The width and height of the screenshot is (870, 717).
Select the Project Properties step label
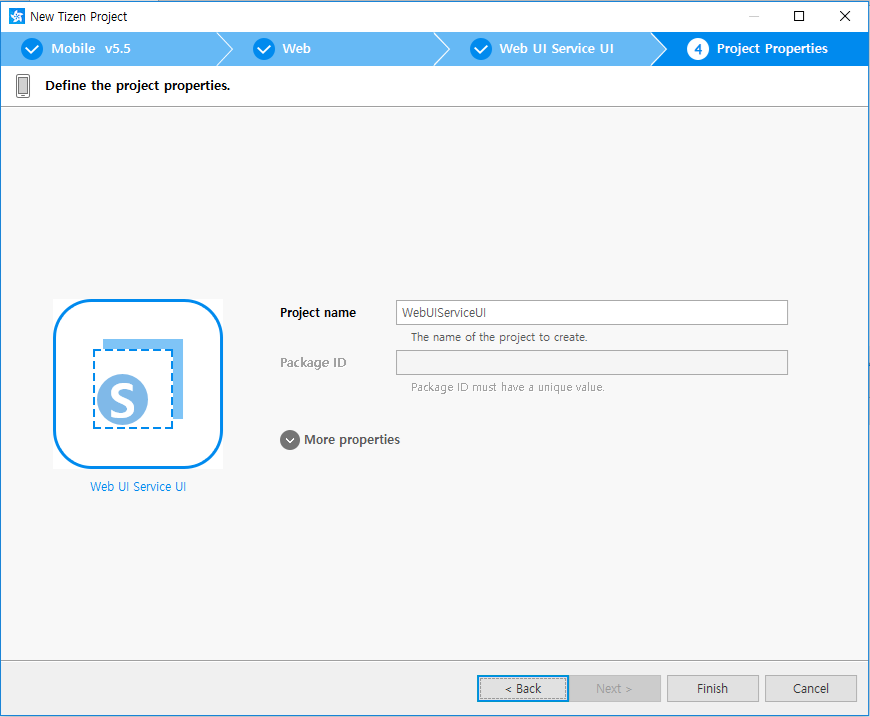click(x=772, y=49)
